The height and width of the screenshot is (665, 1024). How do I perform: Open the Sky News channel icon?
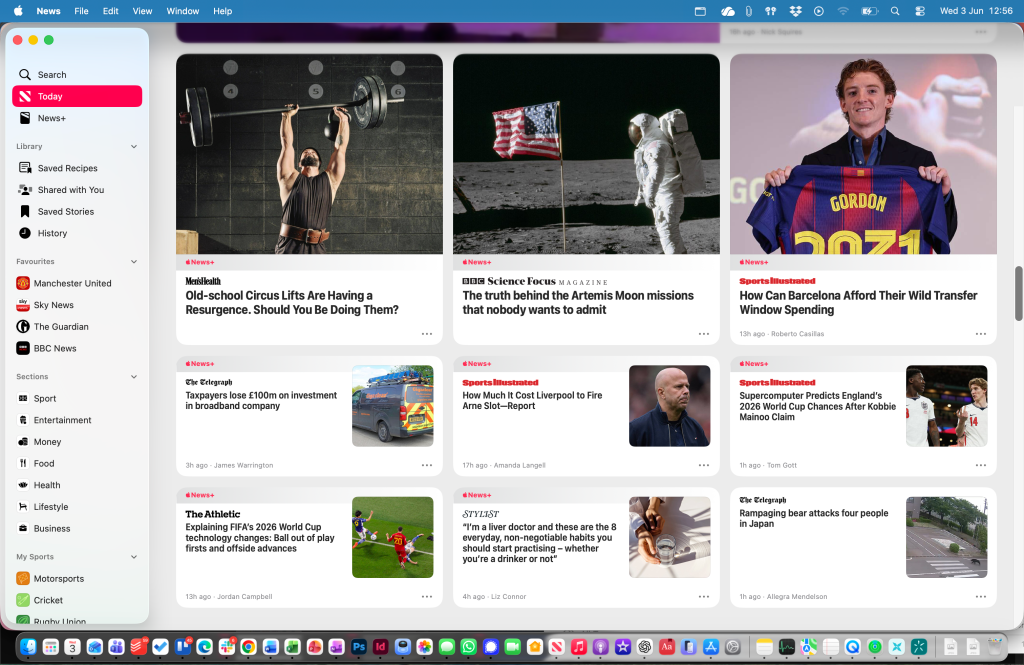point(23,304)
